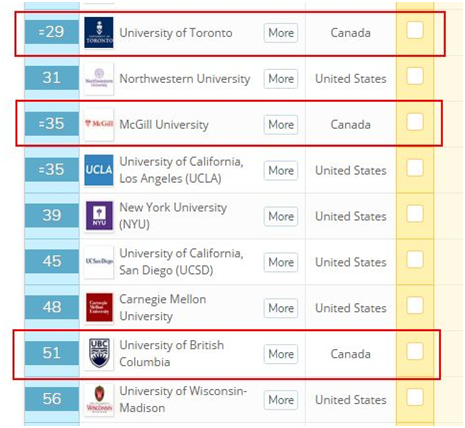This screenshot has height=428, width=465.
Task: Click the red Carnegie Mellon logo
Action: [x=99, y=308]
